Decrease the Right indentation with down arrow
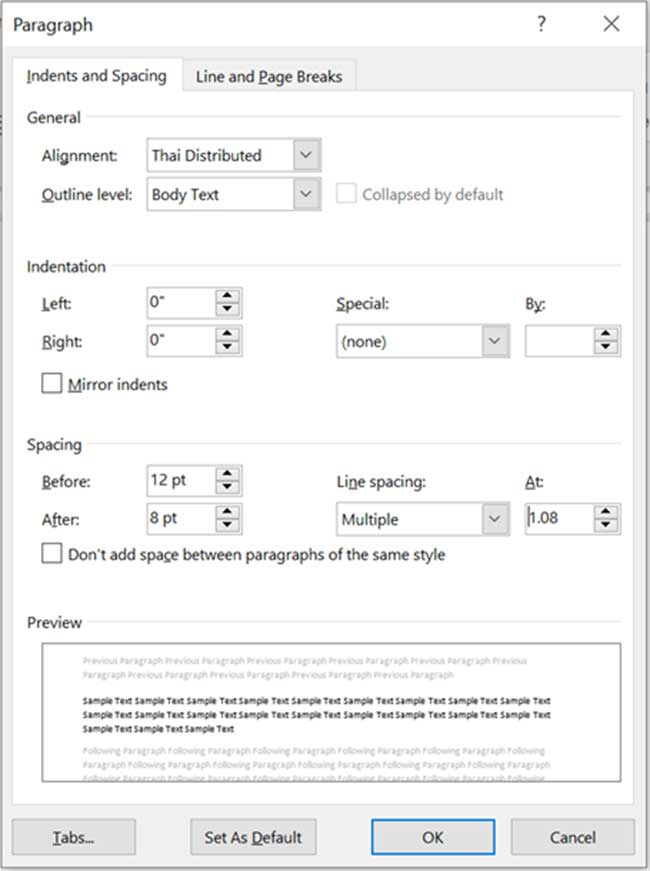 click(229, 348)
